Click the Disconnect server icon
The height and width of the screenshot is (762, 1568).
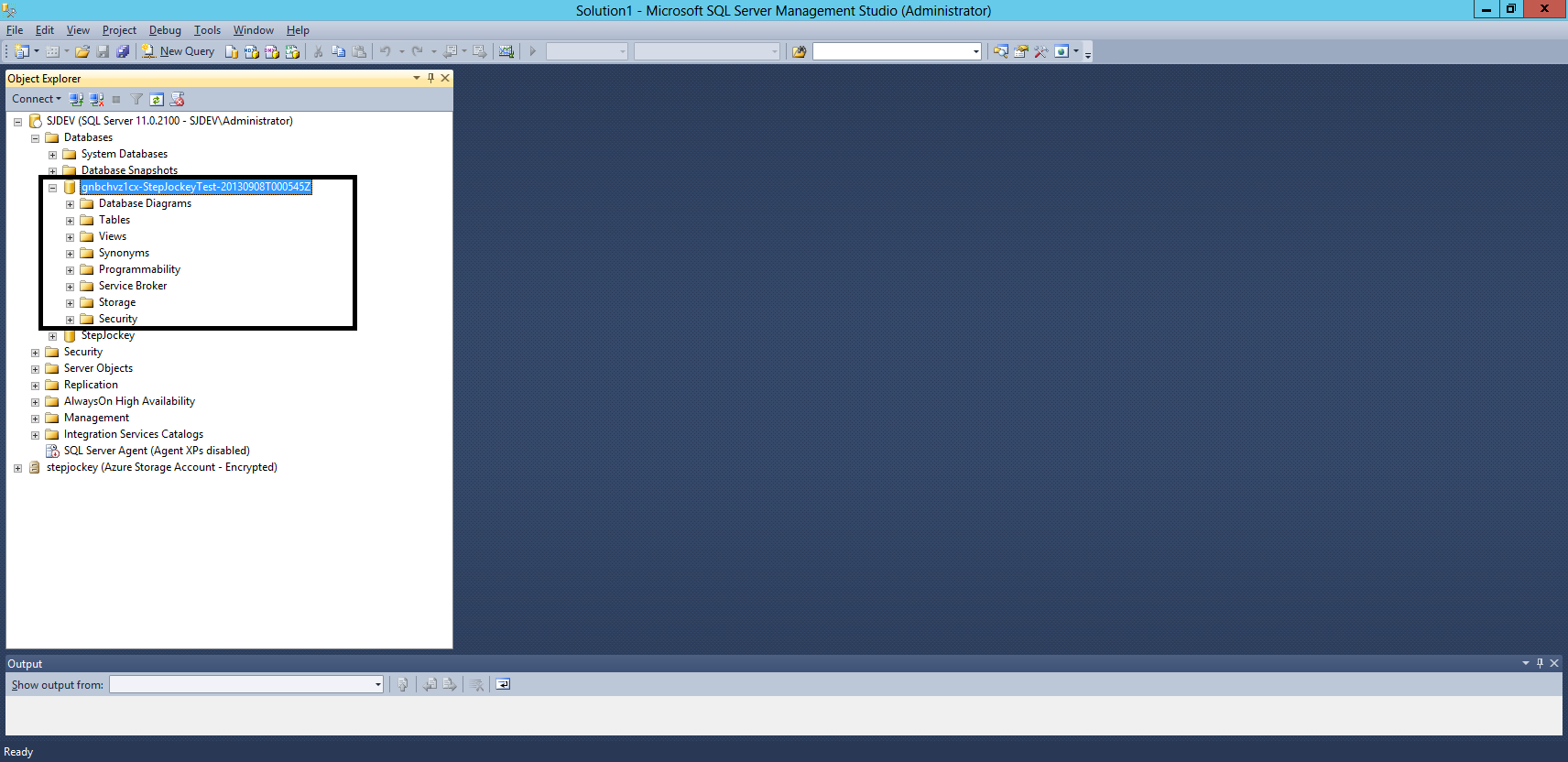point(96,99)
